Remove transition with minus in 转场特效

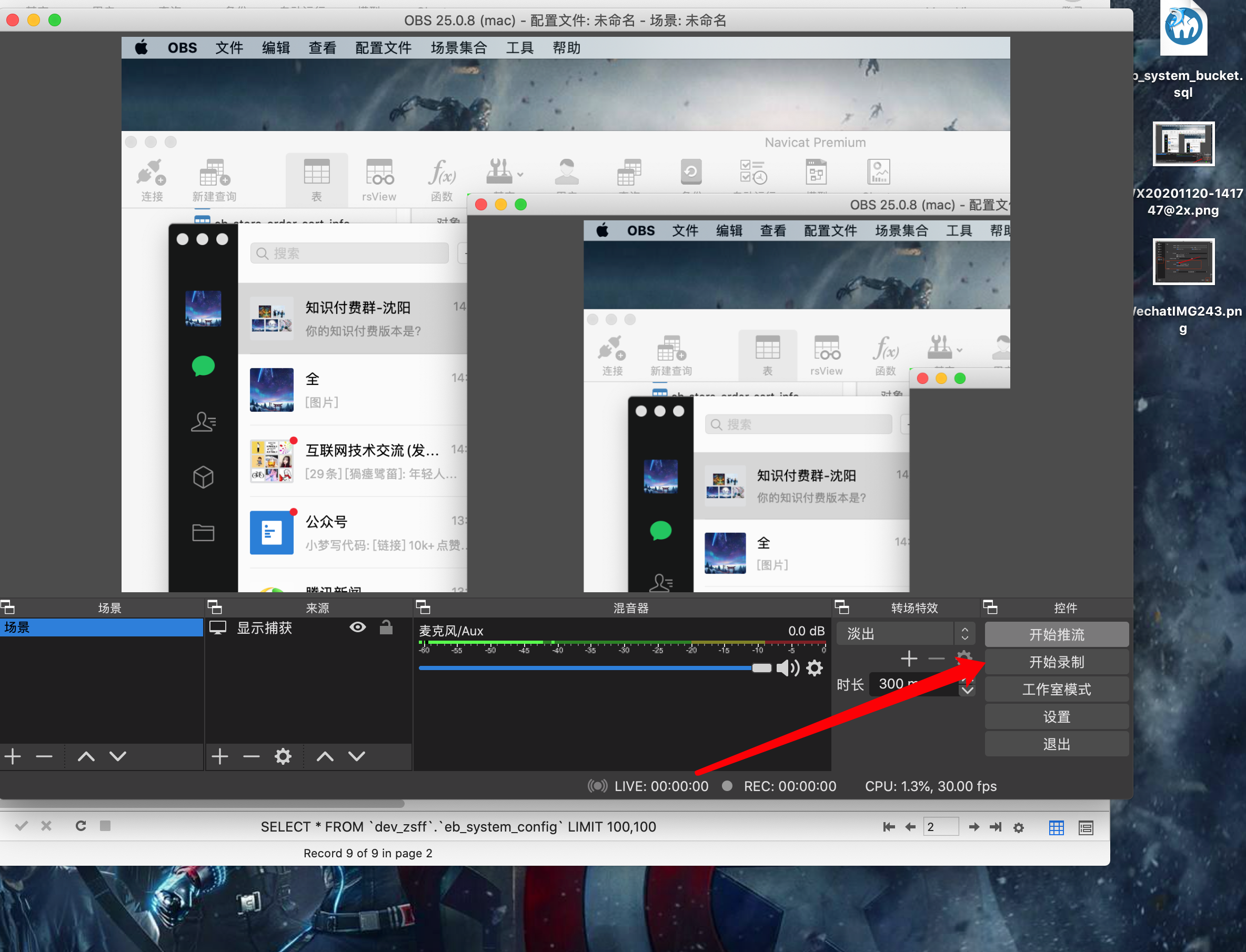click(x=937, y=659)
